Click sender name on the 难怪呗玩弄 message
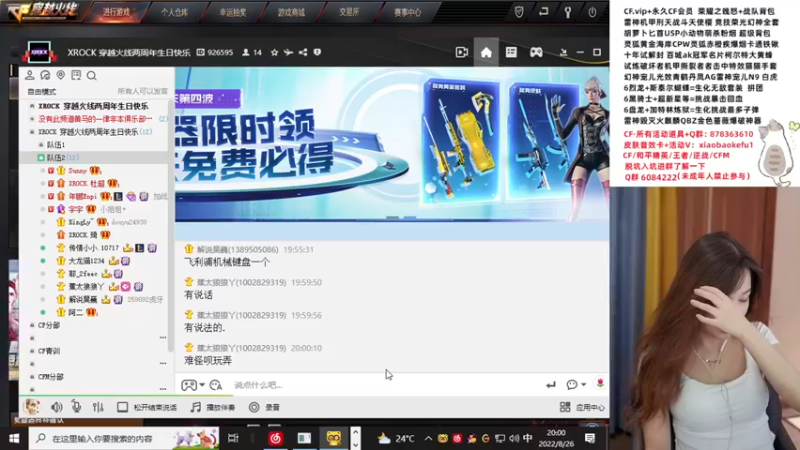 [242, 348]
